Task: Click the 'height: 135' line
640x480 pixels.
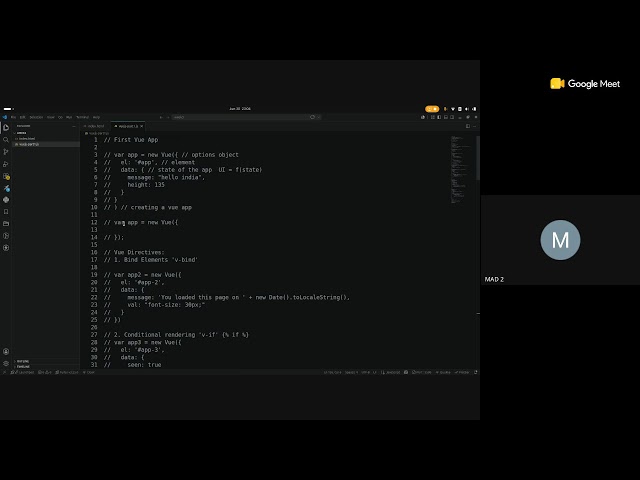Action: coord(146,184)
